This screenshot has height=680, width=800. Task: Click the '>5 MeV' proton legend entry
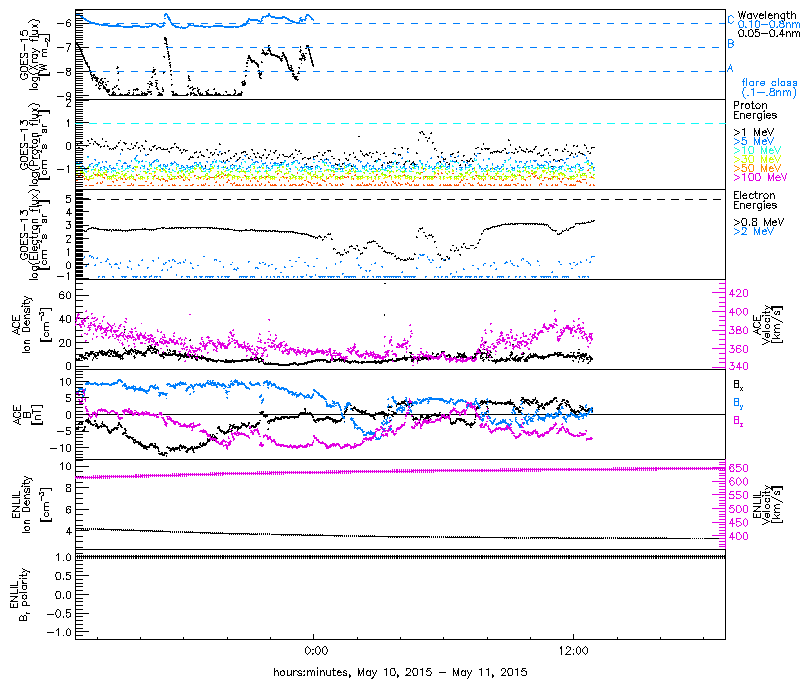point(753,141)
